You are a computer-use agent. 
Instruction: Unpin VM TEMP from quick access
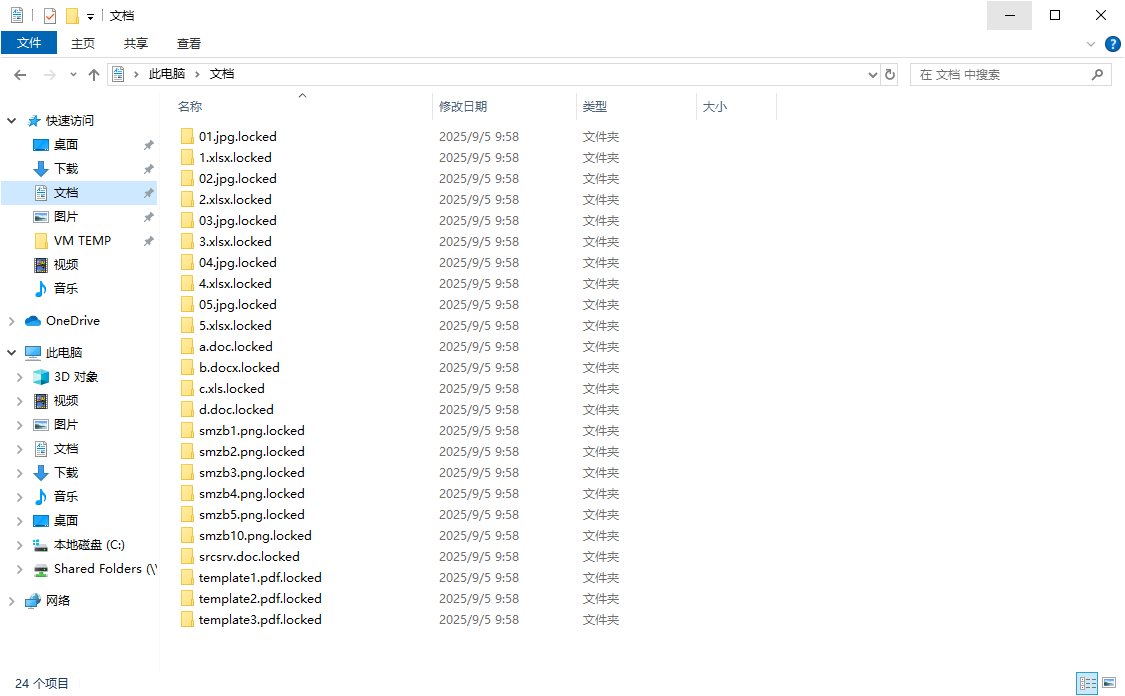point(148,241)
